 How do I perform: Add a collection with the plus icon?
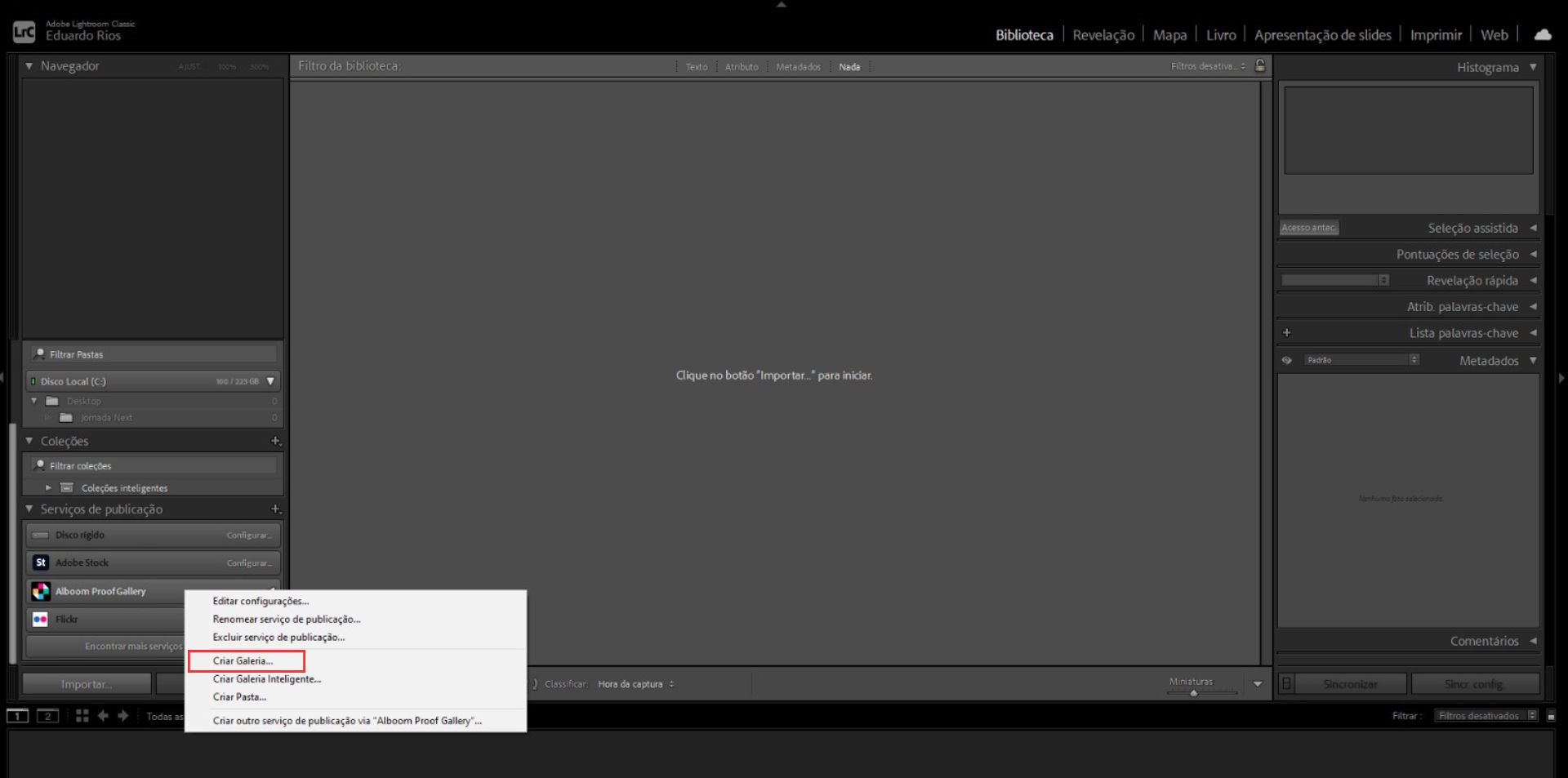(275, 441)
